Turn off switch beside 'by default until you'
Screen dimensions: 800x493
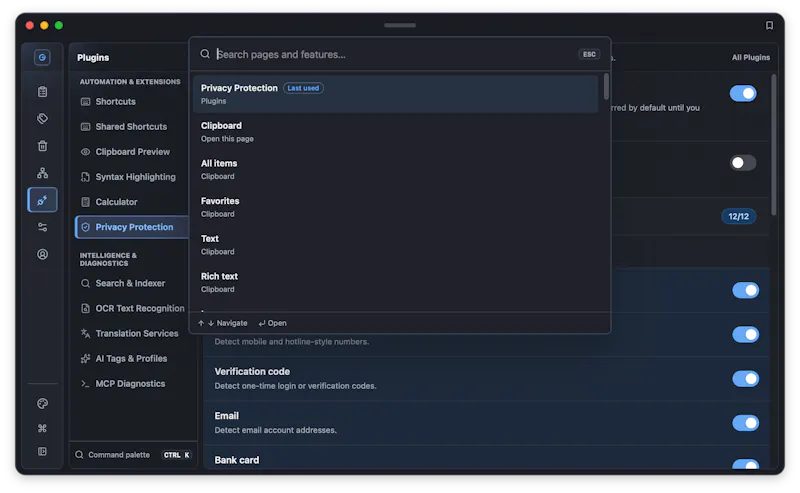coord(743,93)
